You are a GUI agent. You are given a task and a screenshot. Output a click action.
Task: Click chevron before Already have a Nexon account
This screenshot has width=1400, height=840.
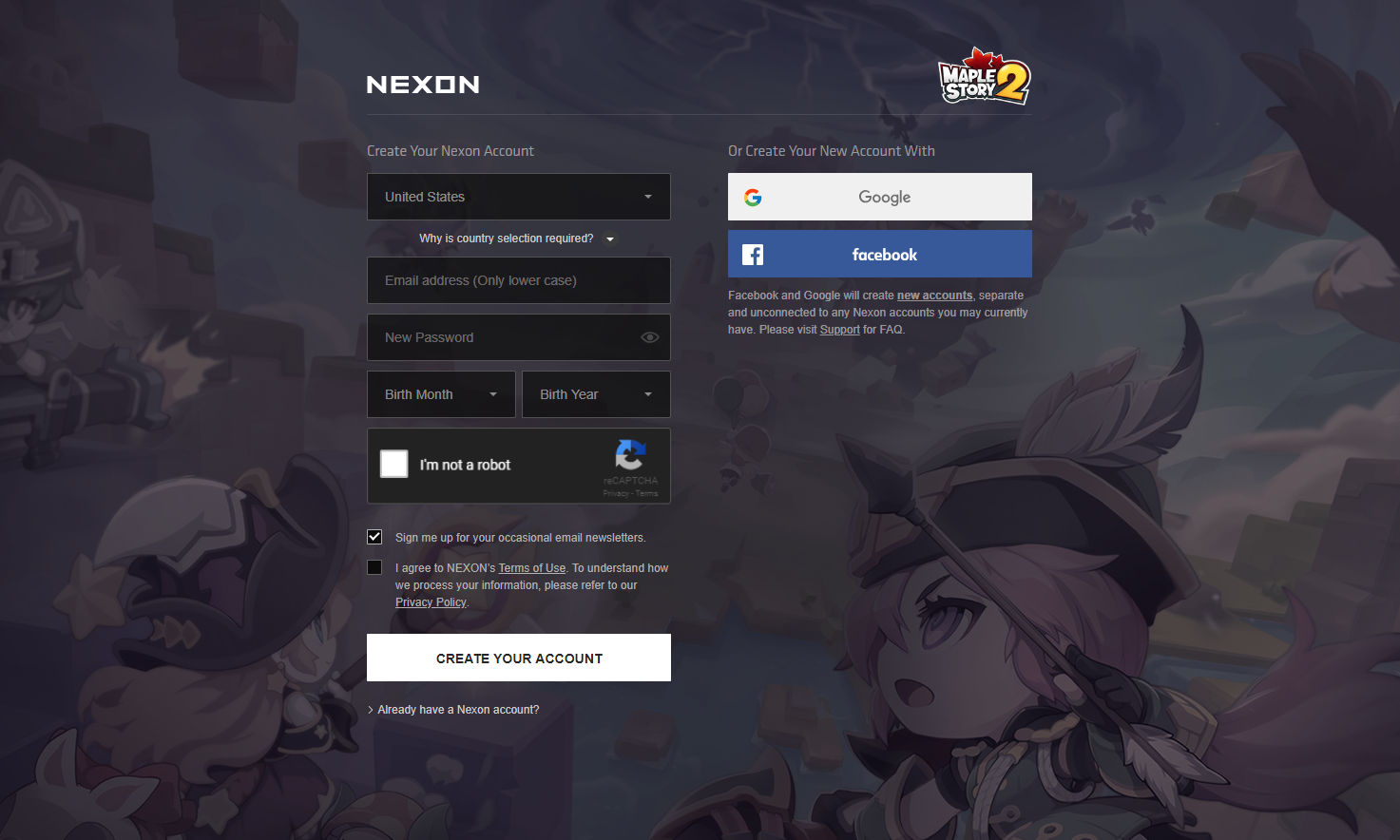coord(371,710)
